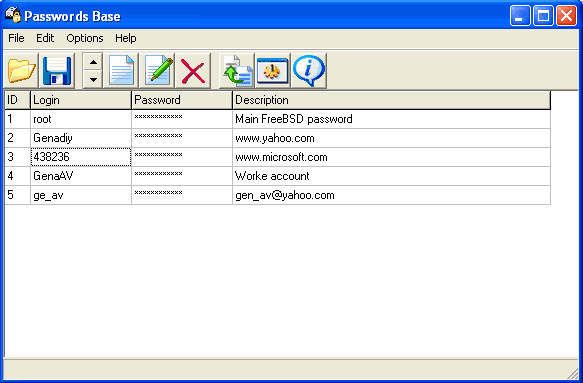Click the Description column header
This screenshot has height=383, width=583.
tap(392, 100)
